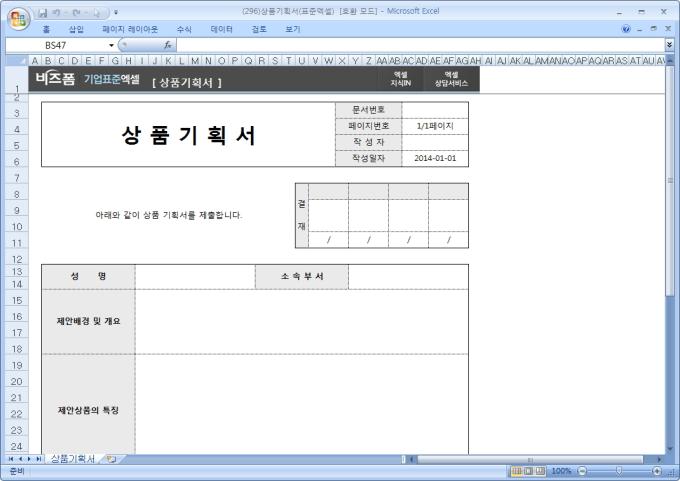
Task: Select the column Z header
Action: coord(368,61)
